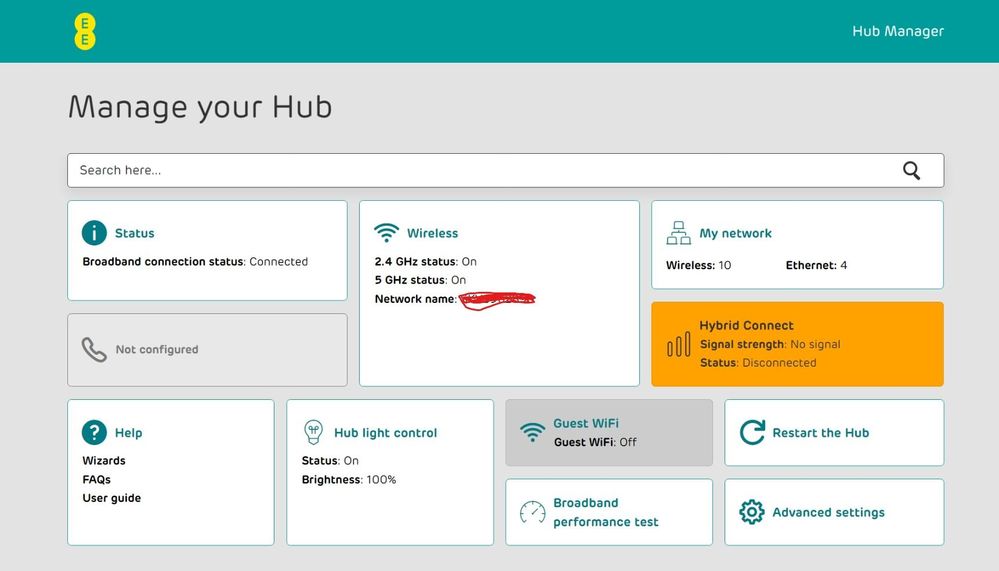Click Hybrid Connect Status: Disconnected text
Image resolution: width=999 pixels, height=571 pixels.
758,363
